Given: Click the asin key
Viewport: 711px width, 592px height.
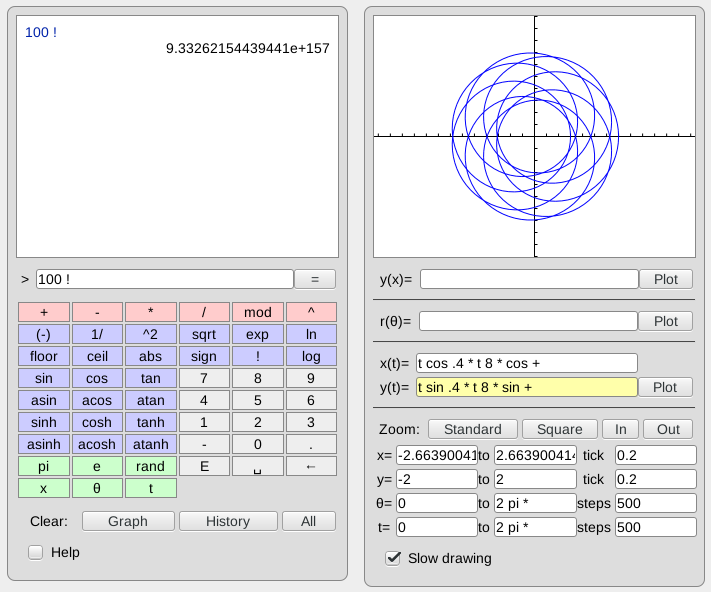Looking at the screenshot, I should click(44, 400).
